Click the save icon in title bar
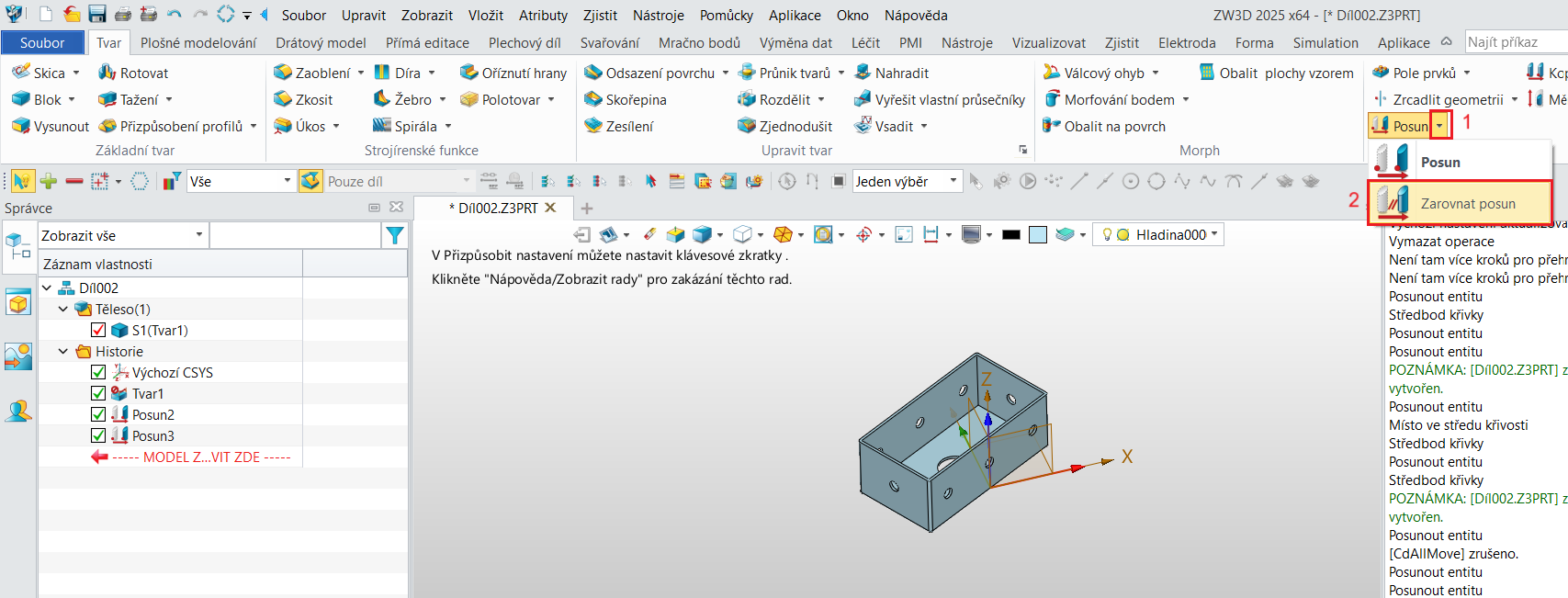The width and height of the screenshot is (1568, 598). [x=97, y=14]
